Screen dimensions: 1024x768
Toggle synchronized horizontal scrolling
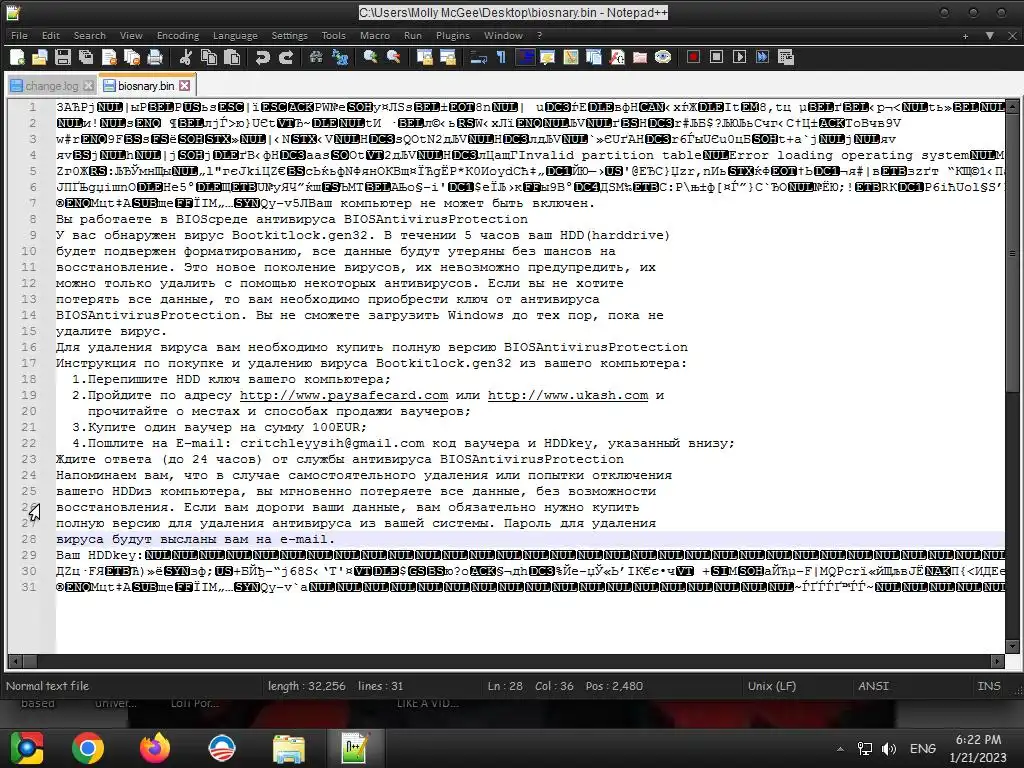[x=447, y=57]
